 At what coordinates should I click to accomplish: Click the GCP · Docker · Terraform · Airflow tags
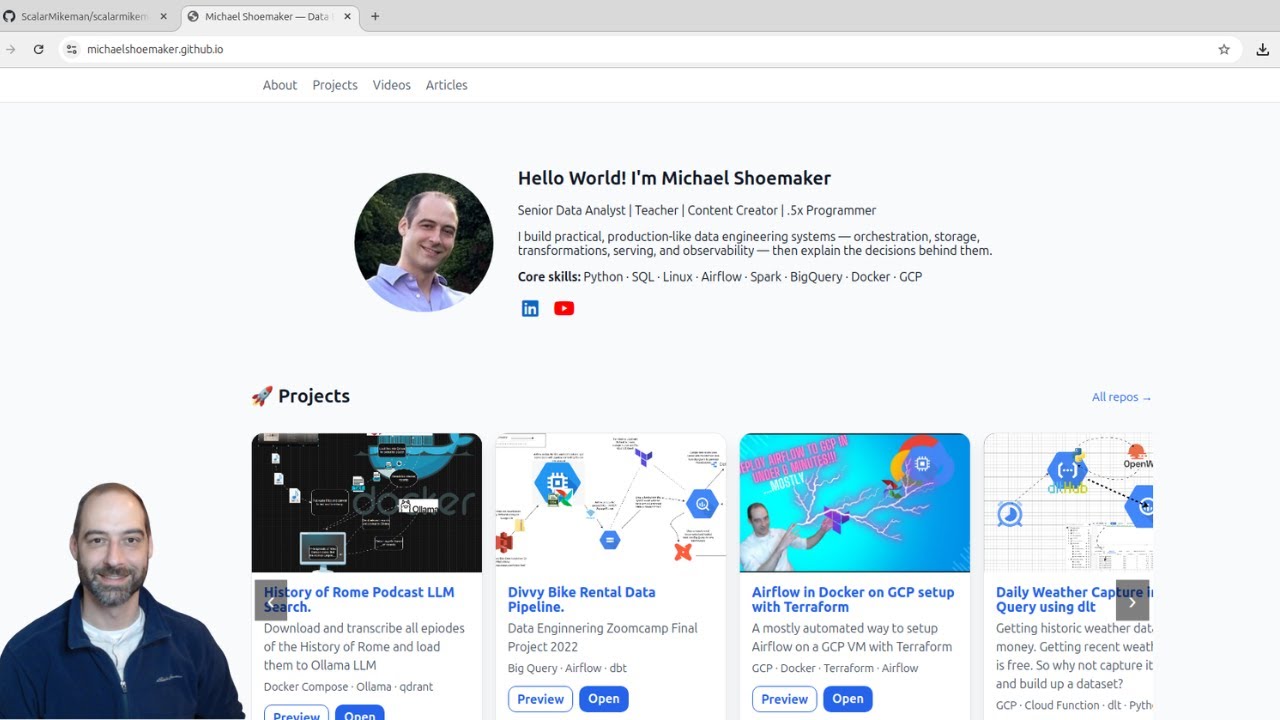835,668
